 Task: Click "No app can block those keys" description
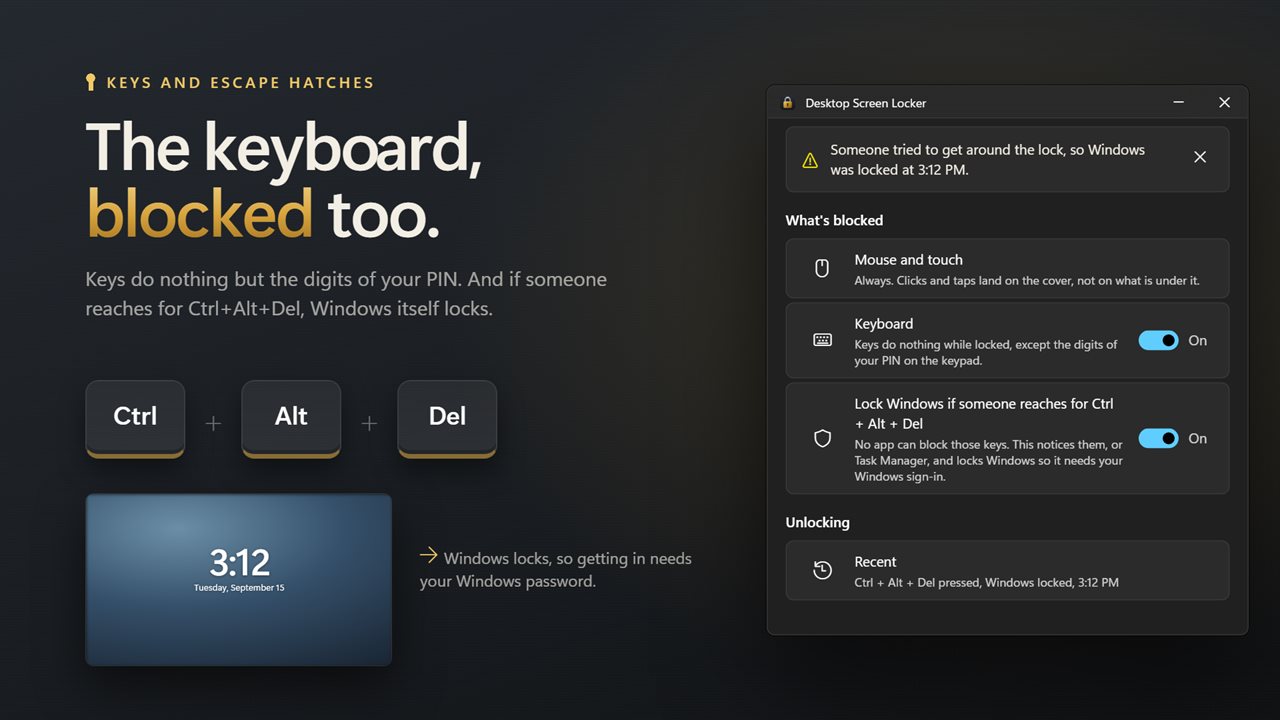pos(989,460)
